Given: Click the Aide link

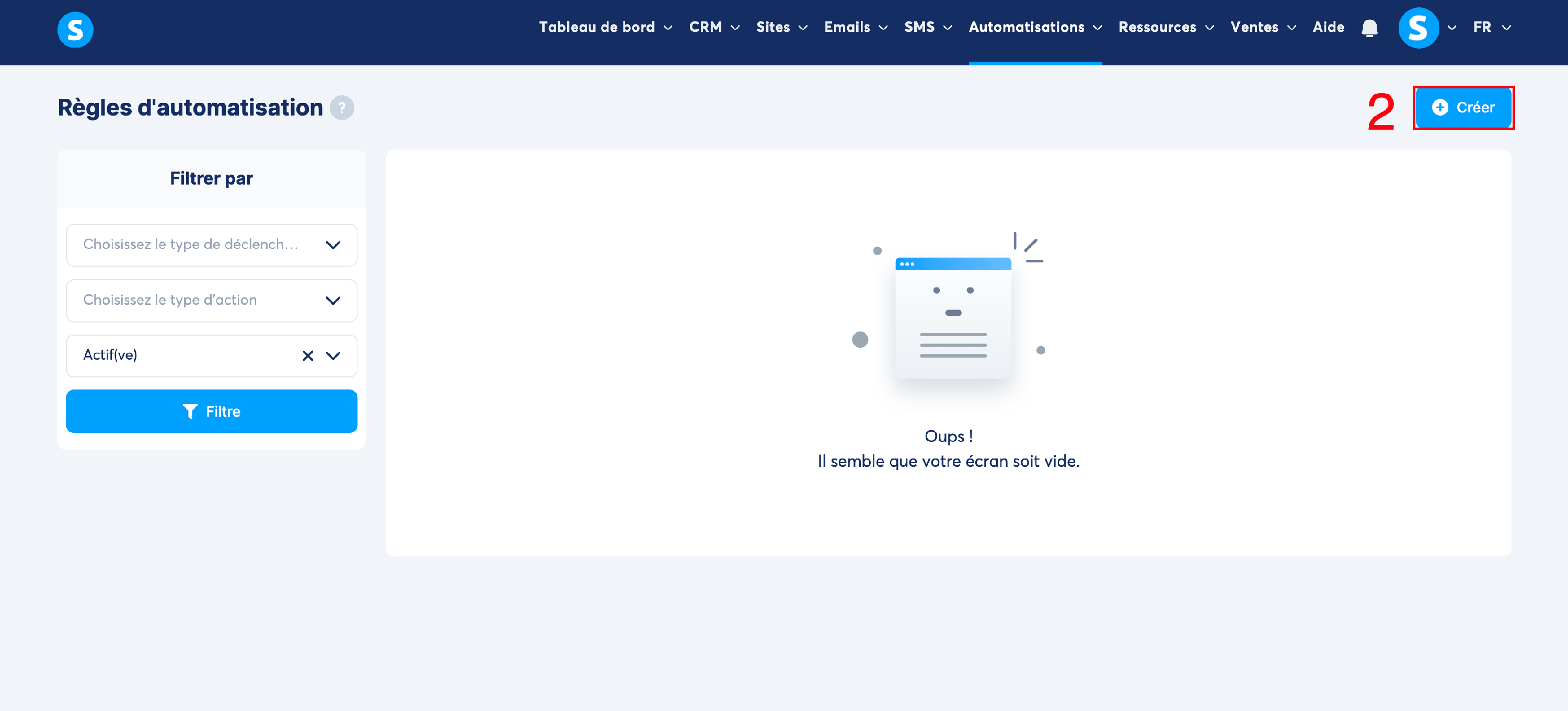Looking at the screenshot, I should [x=1328, y=27].
